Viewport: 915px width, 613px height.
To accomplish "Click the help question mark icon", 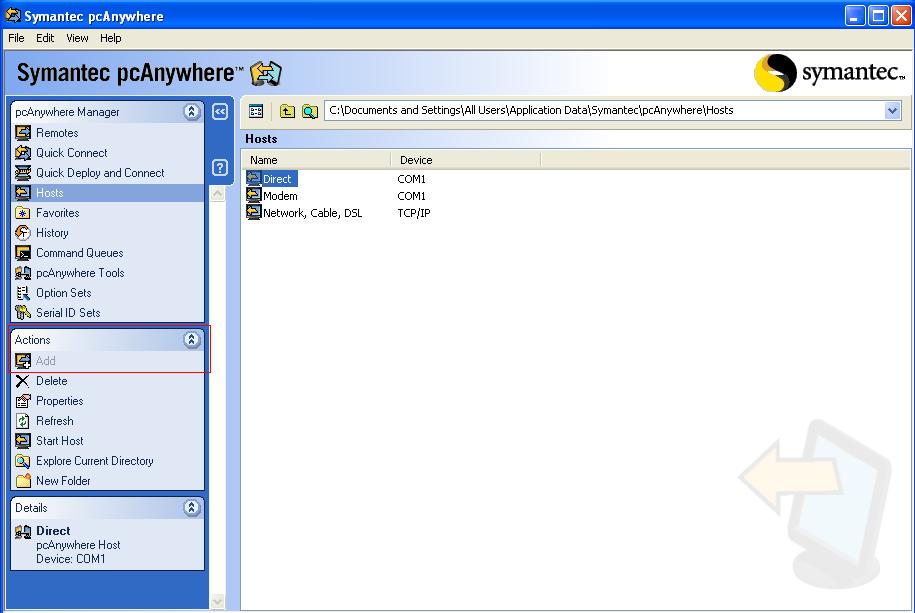I will [219, 168].
